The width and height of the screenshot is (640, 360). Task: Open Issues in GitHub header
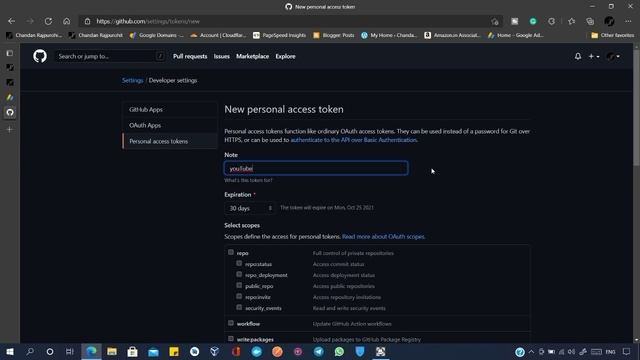[222, 56]
